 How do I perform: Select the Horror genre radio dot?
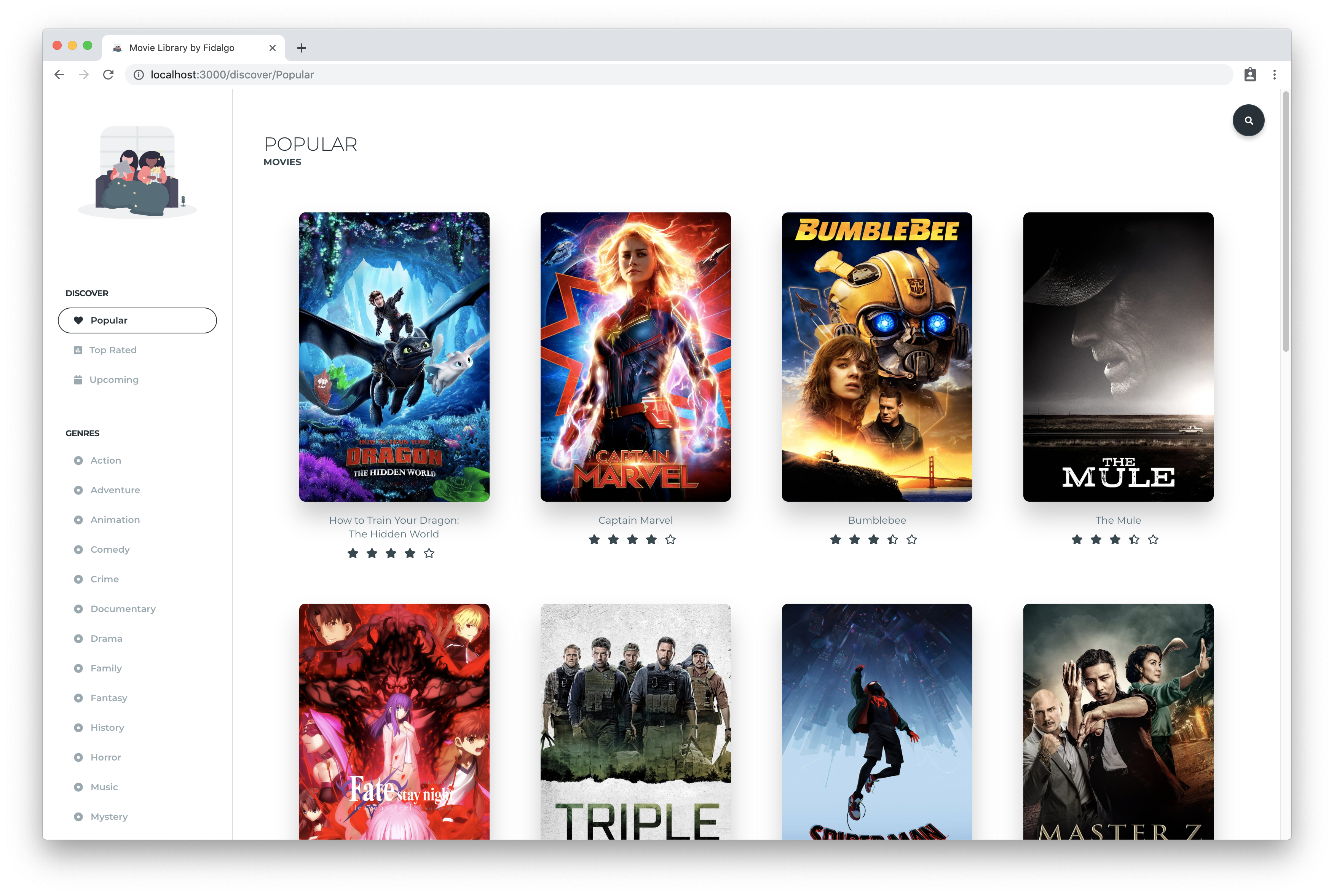(78, 758)
